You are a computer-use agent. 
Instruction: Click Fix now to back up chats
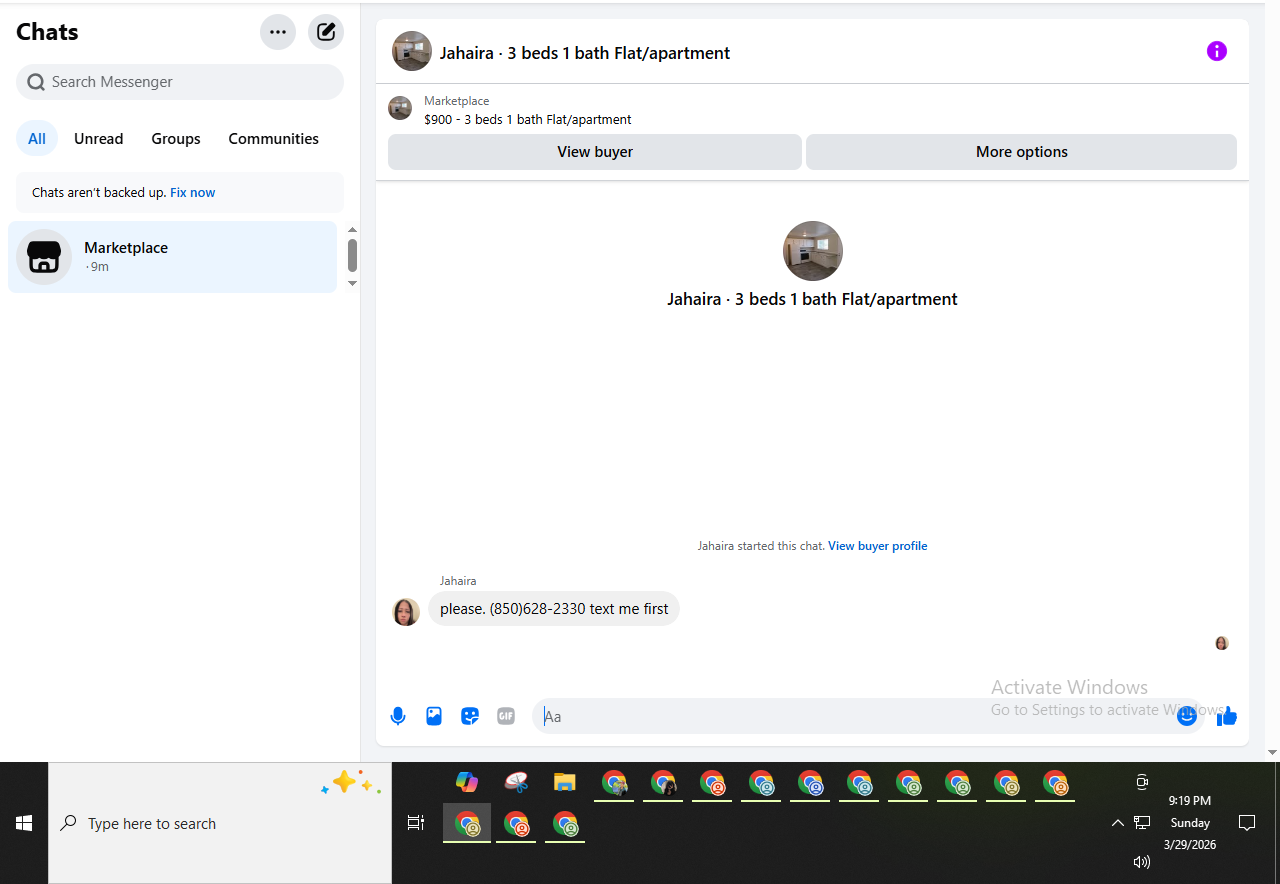coord(192,193)
